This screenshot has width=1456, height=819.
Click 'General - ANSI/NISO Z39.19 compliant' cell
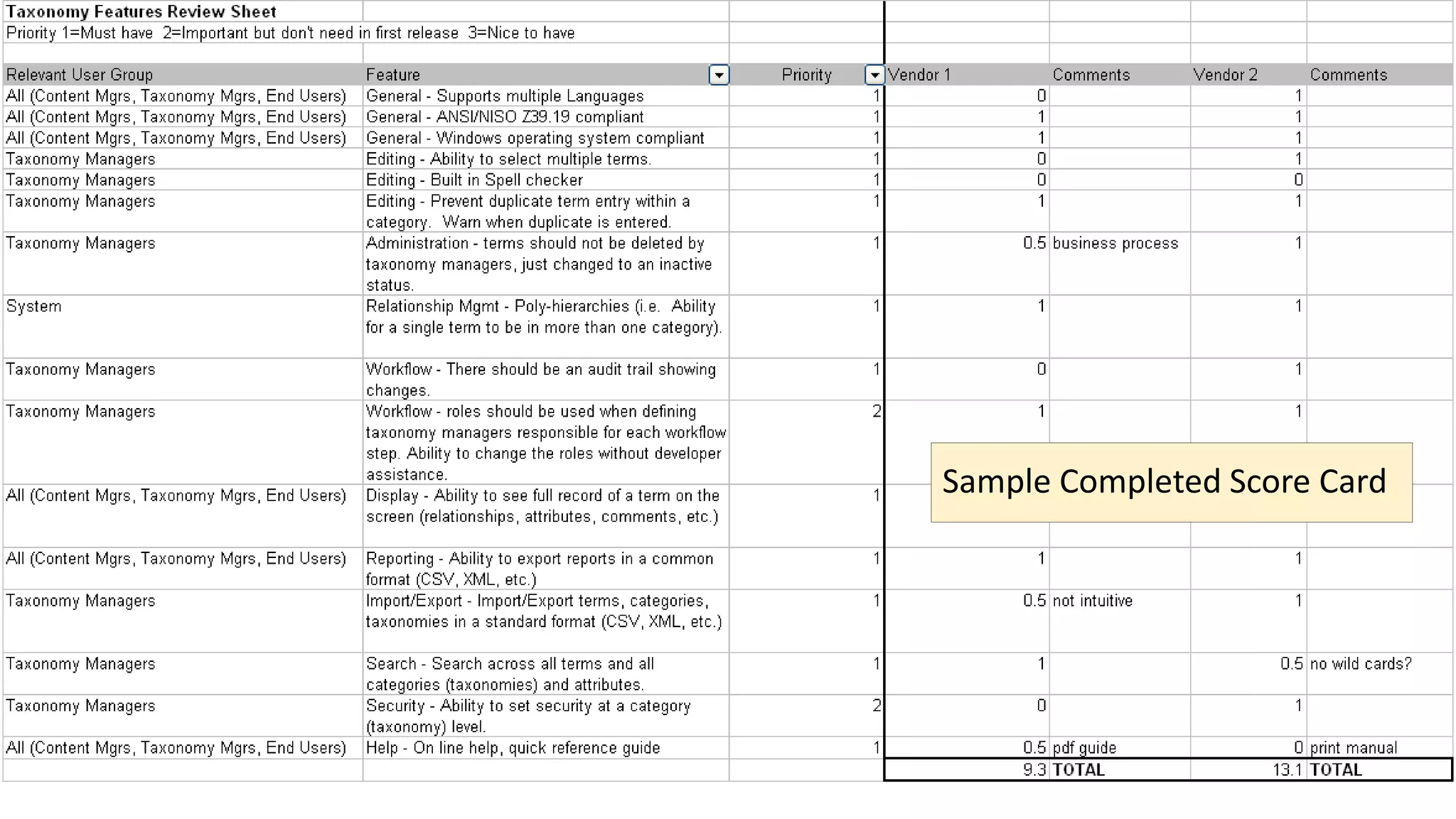[546, 117]
